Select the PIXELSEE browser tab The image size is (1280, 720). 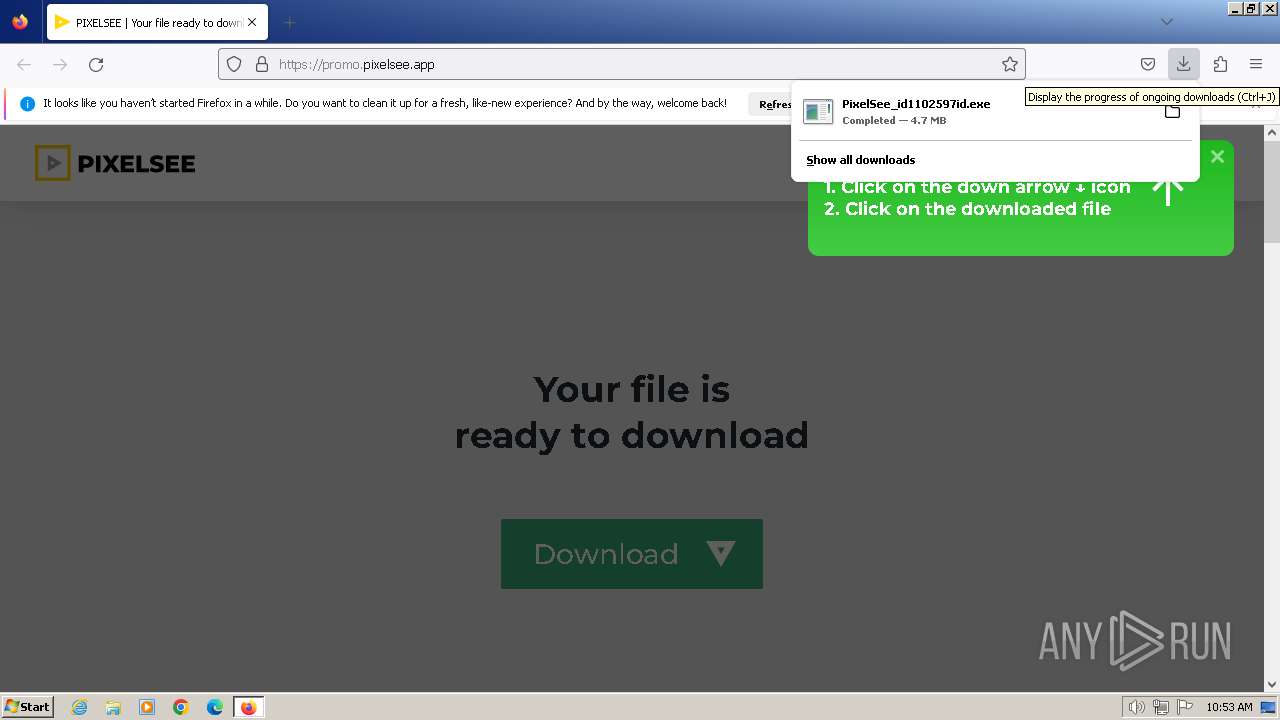pos(157,22)
